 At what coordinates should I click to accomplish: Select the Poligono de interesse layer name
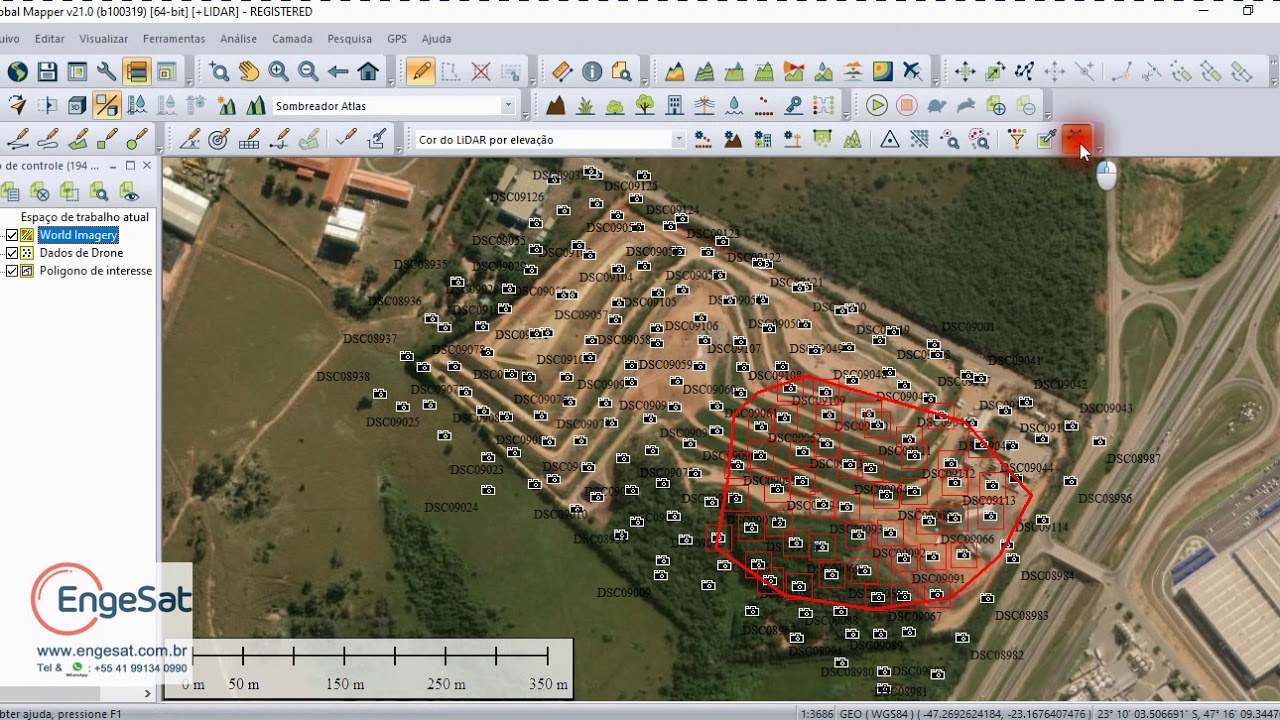[96, 271]
